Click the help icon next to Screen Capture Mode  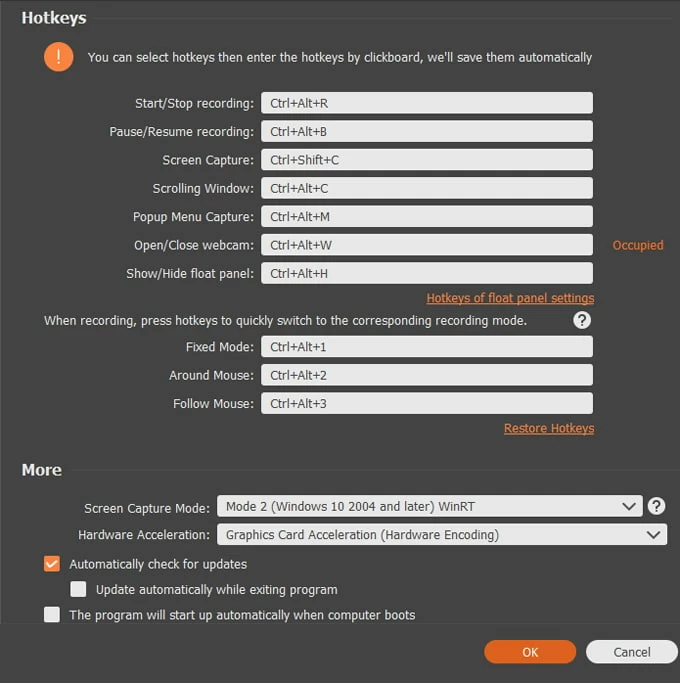pos(656,506)
